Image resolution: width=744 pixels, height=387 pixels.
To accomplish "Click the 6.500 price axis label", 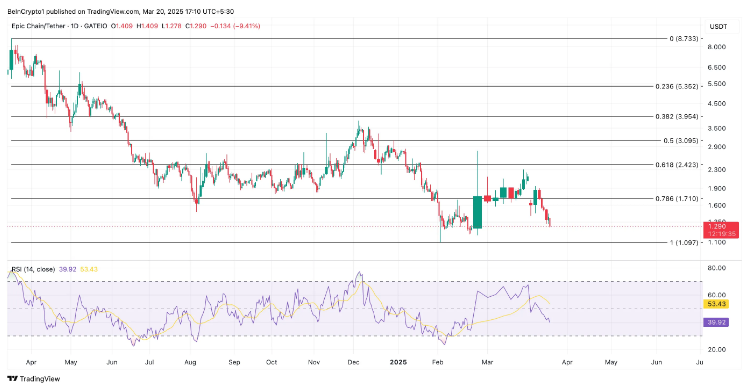I will 716,67.
